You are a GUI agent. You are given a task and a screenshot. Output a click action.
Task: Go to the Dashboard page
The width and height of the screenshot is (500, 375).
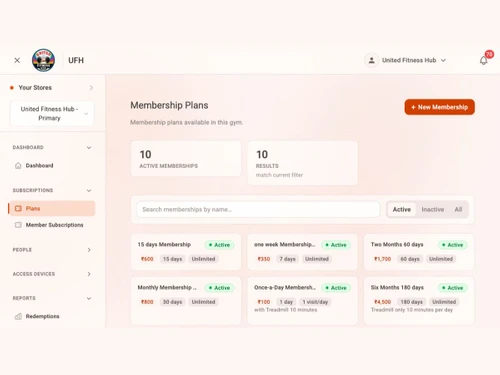[x=52, y=166]
